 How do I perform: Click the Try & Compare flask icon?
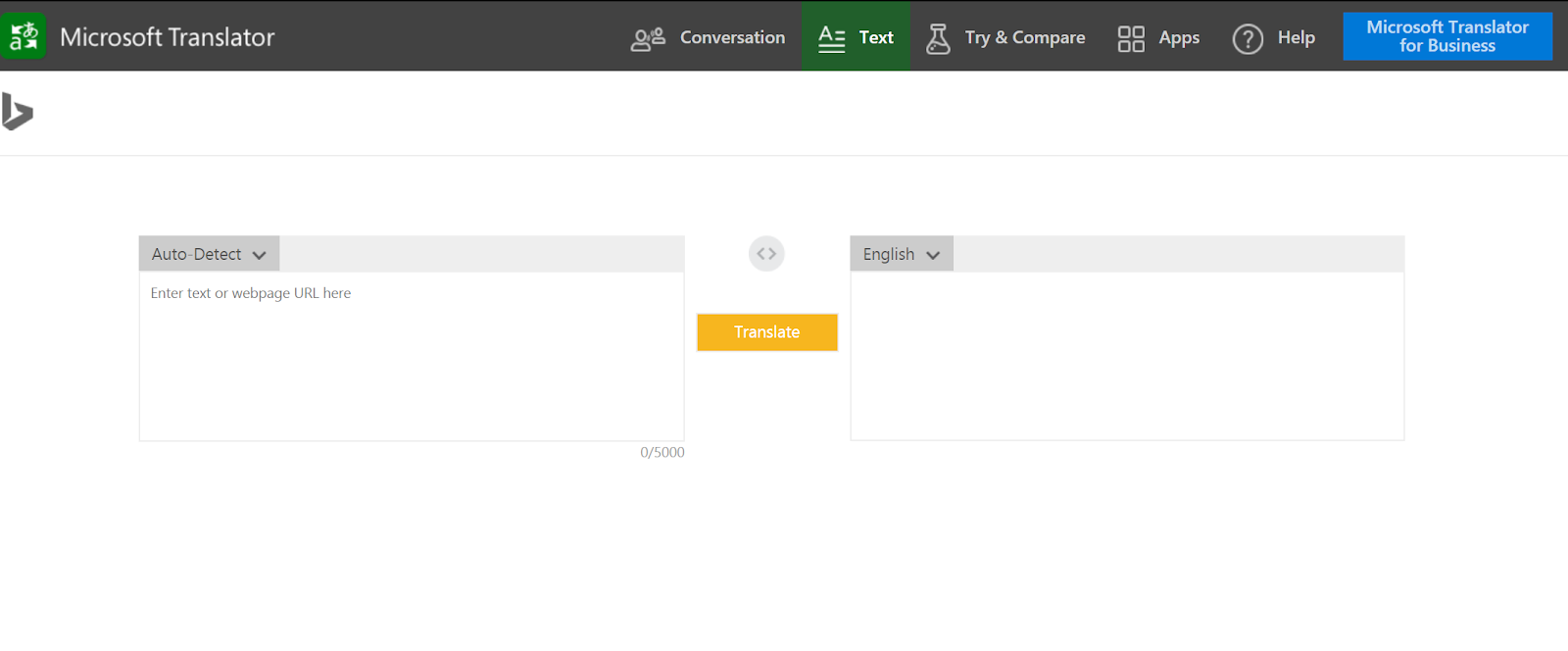tap(938, 38)
